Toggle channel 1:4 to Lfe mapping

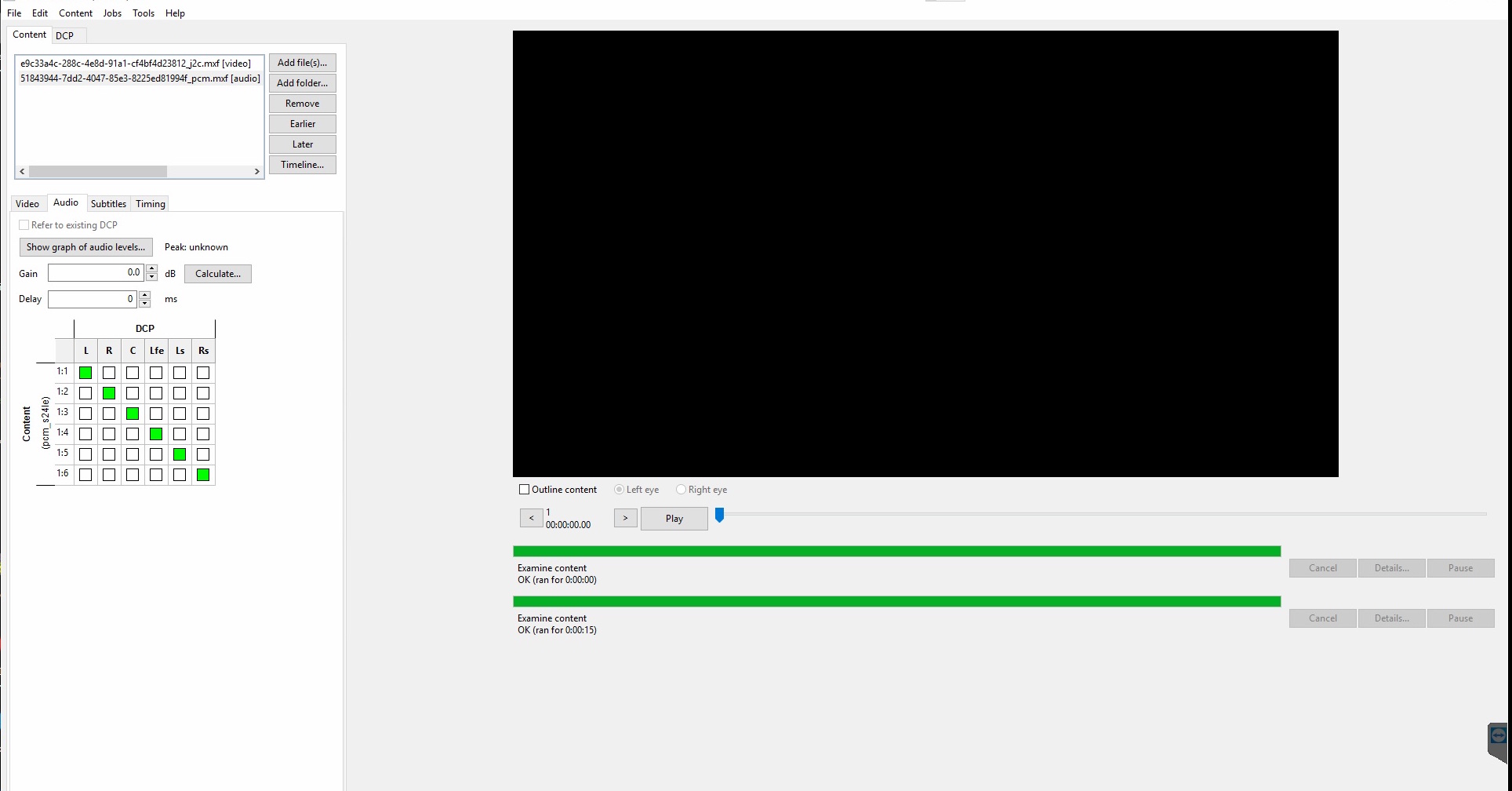[x=156, y=434]
